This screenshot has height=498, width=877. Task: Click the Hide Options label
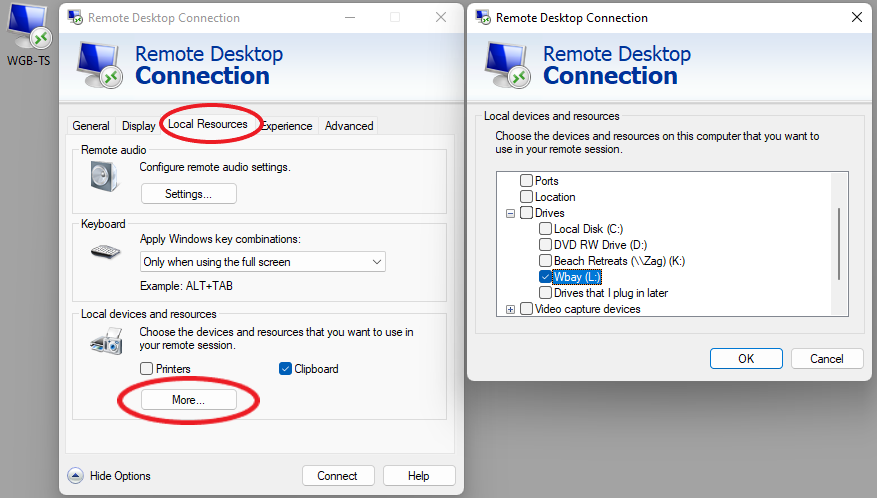point(120,476)
